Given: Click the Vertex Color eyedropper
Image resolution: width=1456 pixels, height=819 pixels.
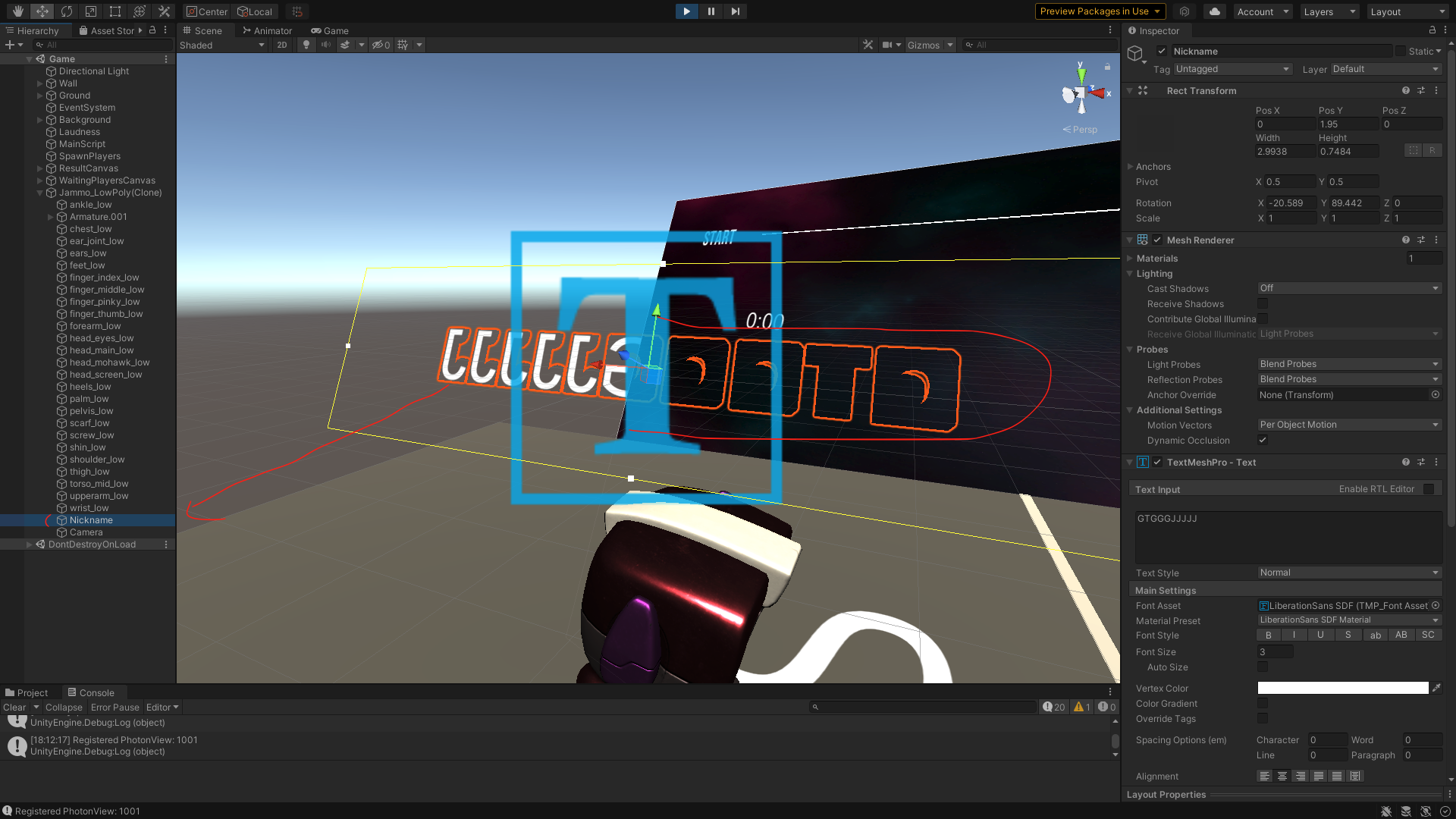Looking at the screenshot, I should (1436, 688).
